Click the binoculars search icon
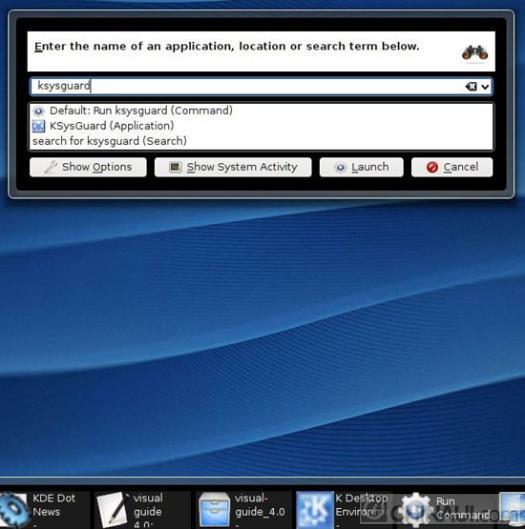525x529 pixels. pos(475,53)
